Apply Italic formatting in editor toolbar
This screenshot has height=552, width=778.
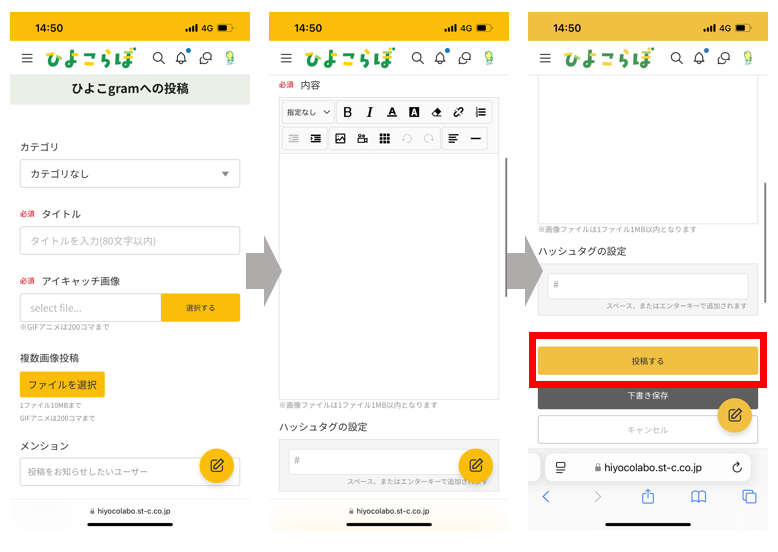point(370,113)
